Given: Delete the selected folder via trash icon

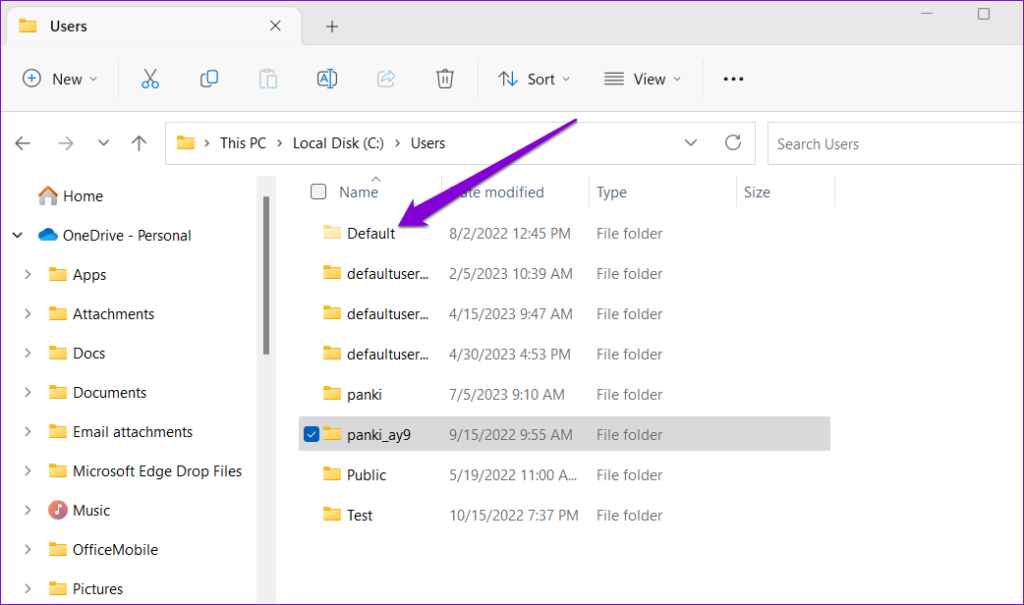Looking at the screenshot, I should tap(445, 78).
